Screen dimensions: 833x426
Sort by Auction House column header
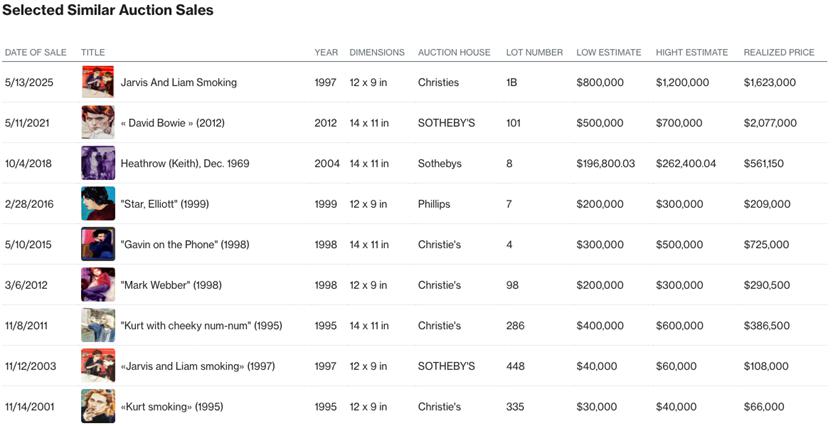click(454, 52)
